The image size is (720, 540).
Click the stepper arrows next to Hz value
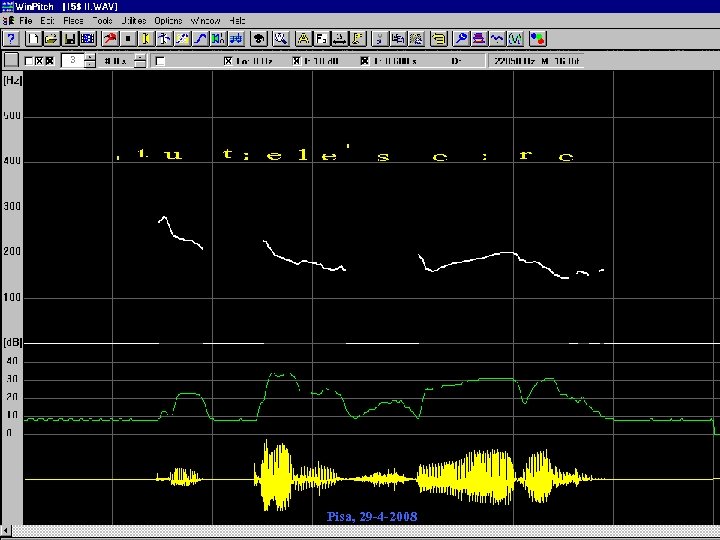139,61
